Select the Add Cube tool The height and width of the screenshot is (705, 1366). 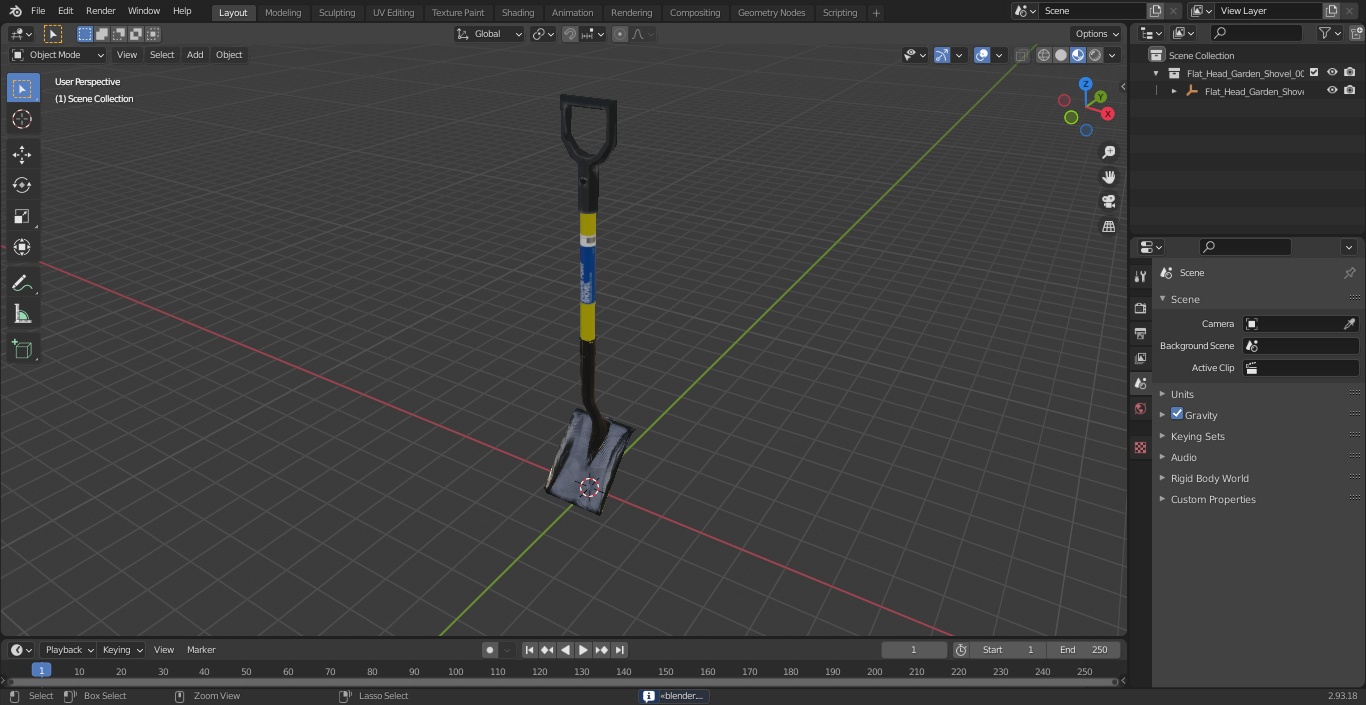(22, 350)
